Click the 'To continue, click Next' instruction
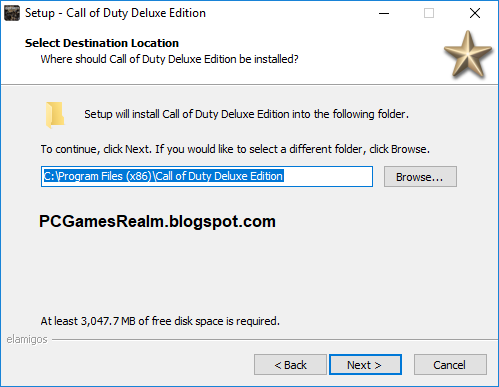 [235, 149]
